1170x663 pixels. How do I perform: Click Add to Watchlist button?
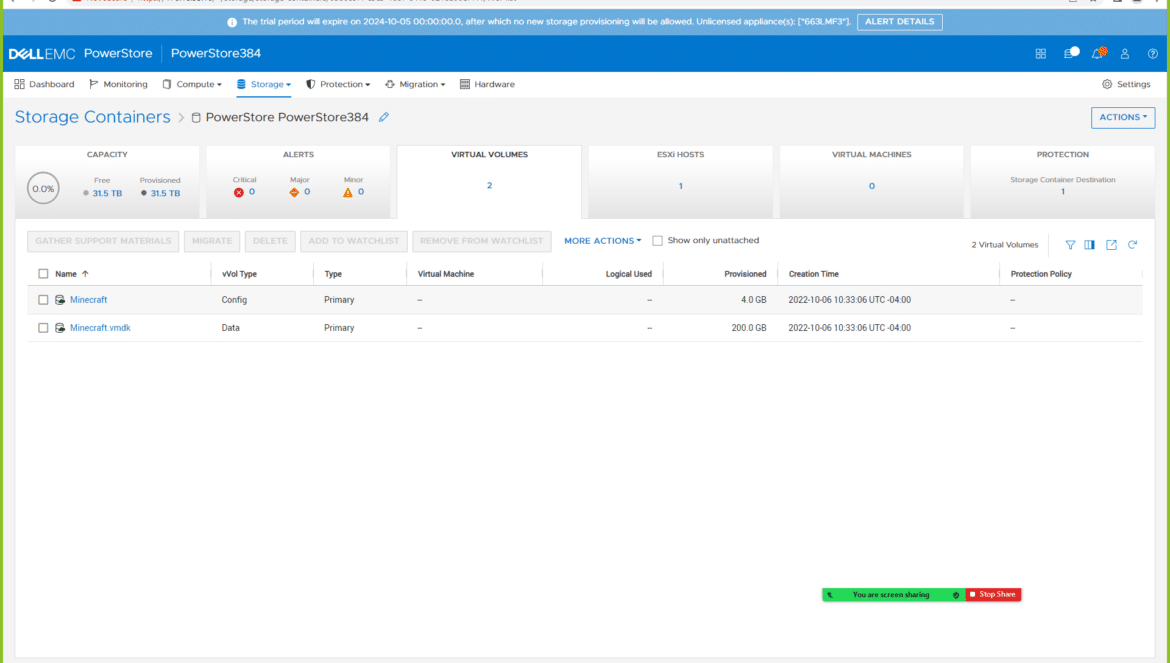pyautogui.click(x=354, y=241)
